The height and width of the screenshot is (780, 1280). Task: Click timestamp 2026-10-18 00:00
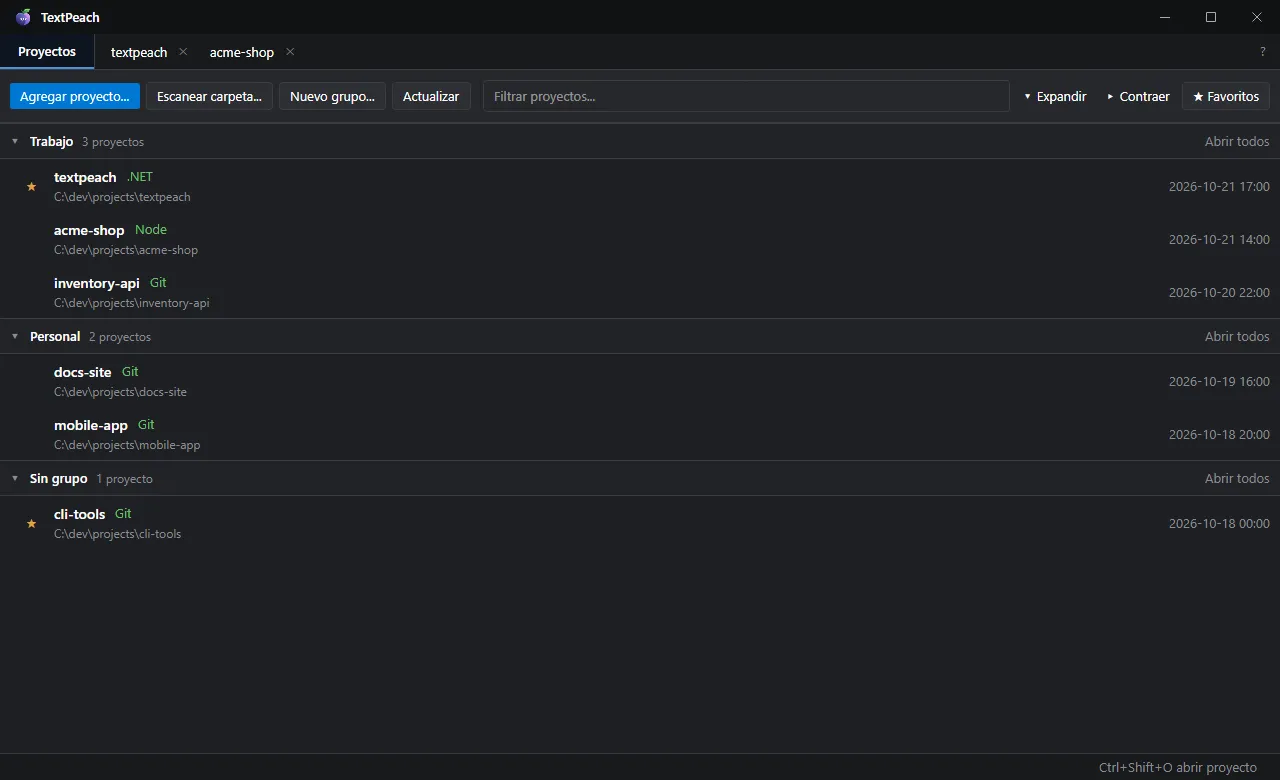coord(1219,524)
